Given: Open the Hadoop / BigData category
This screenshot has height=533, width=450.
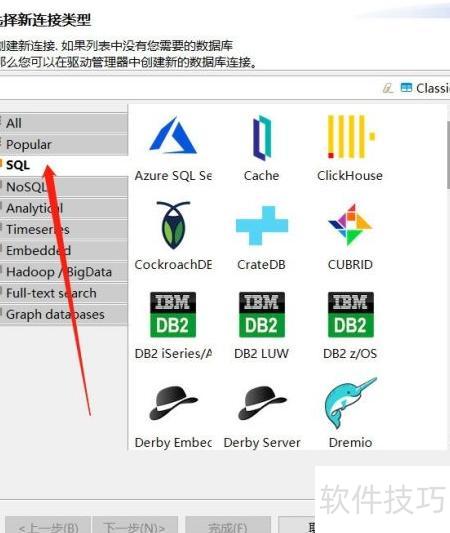Looking at the screenshot, I should (x=64, y=272).
